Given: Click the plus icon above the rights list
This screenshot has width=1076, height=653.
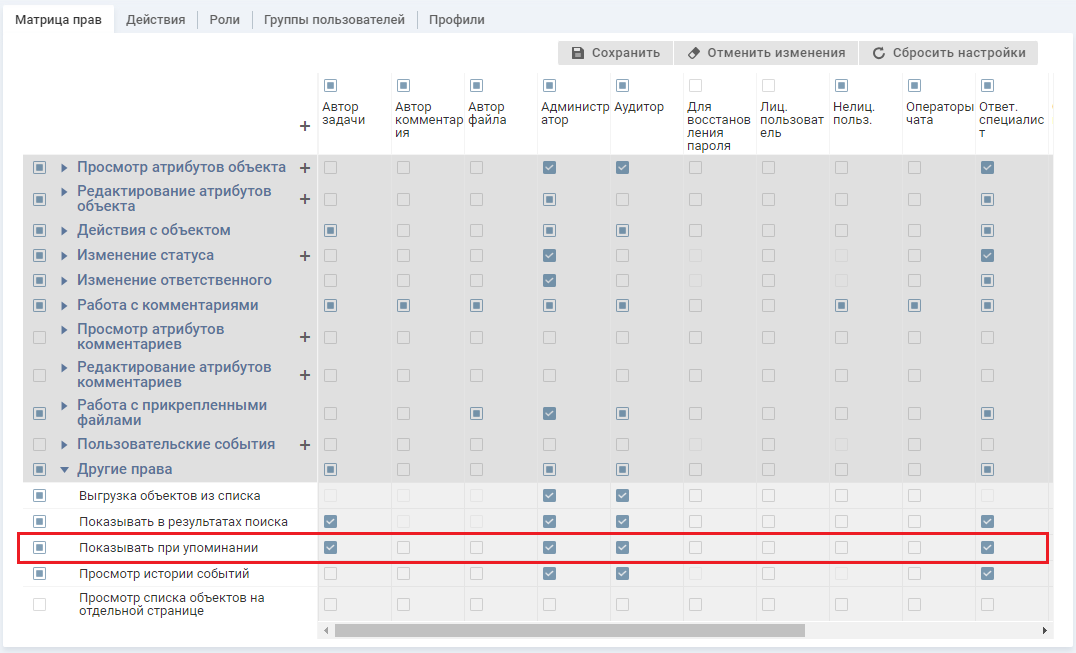Looking at the screenshot, I should [305, 126].
